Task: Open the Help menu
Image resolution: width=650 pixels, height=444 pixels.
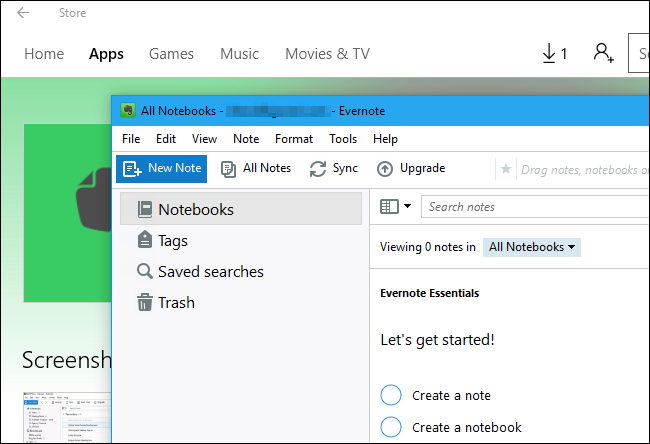Action: [385, 139]
